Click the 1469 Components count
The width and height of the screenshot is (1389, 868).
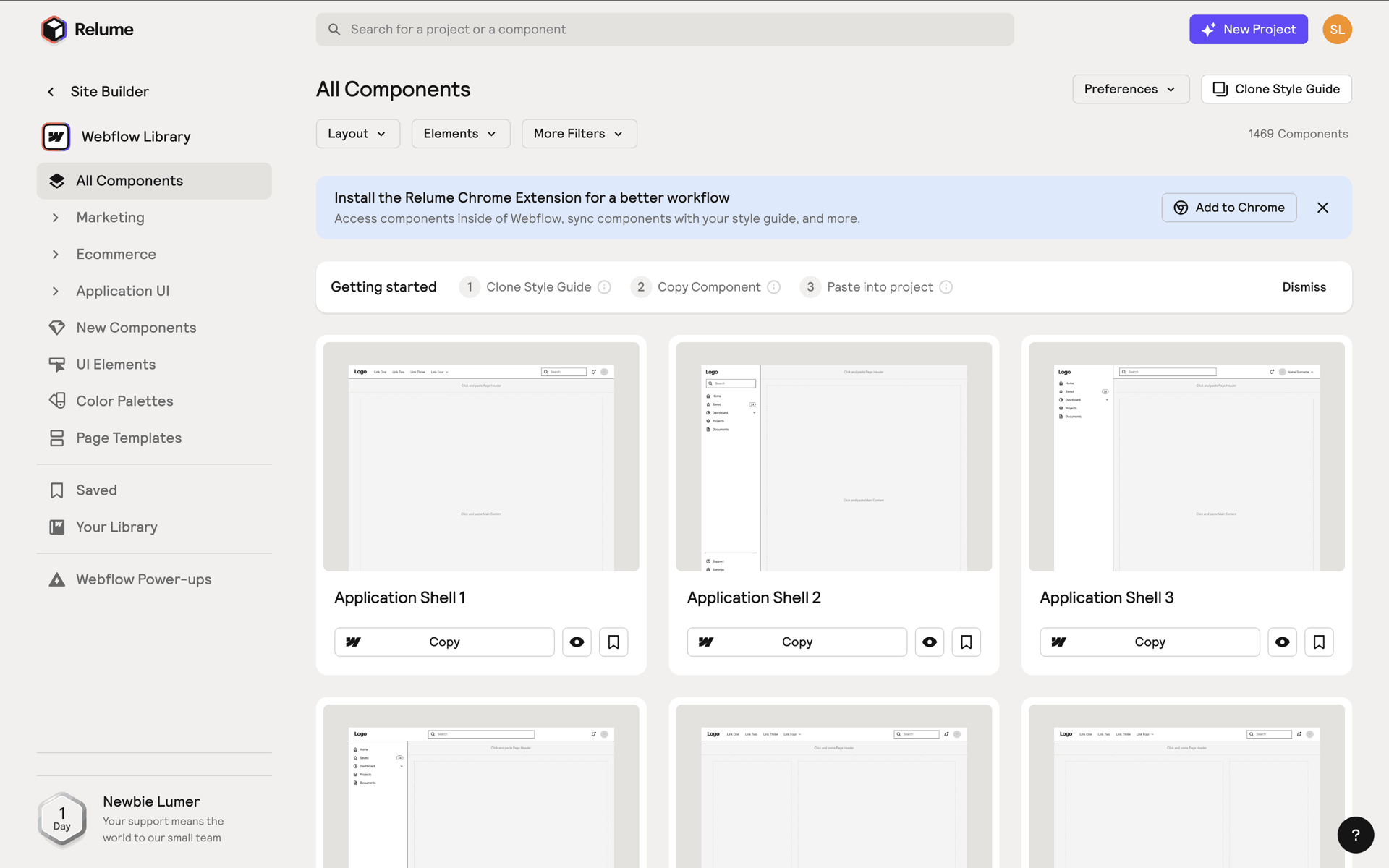point(1298,134)
